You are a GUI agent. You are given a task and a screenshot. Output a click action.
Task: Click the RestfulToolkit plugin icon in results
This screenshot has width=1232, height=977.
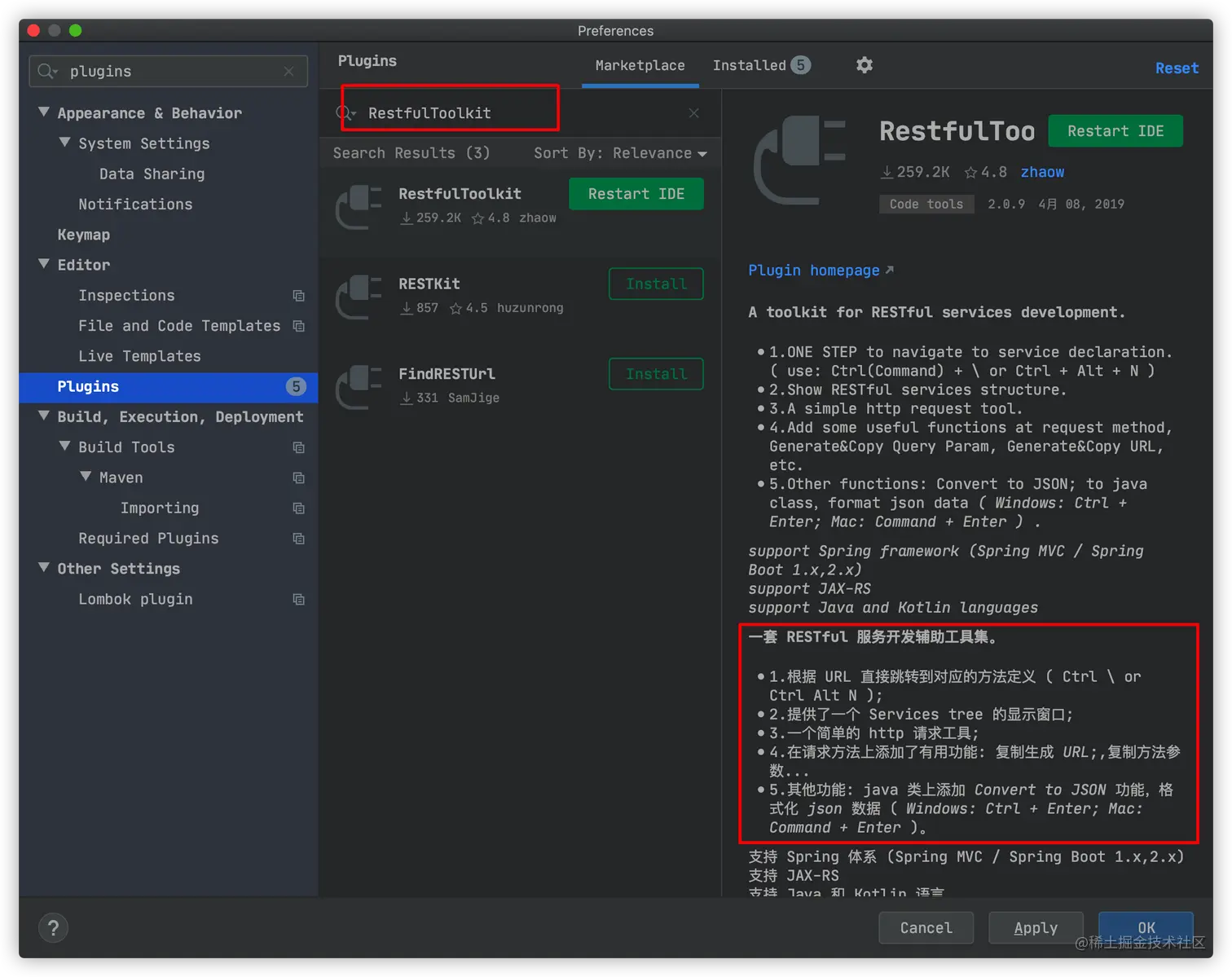(x=359, y=206)
